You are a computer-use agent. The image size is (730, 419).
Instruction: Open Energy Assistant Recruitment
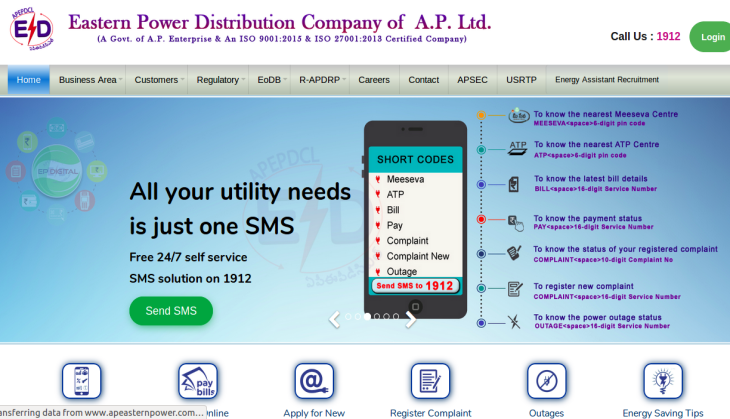607,80
